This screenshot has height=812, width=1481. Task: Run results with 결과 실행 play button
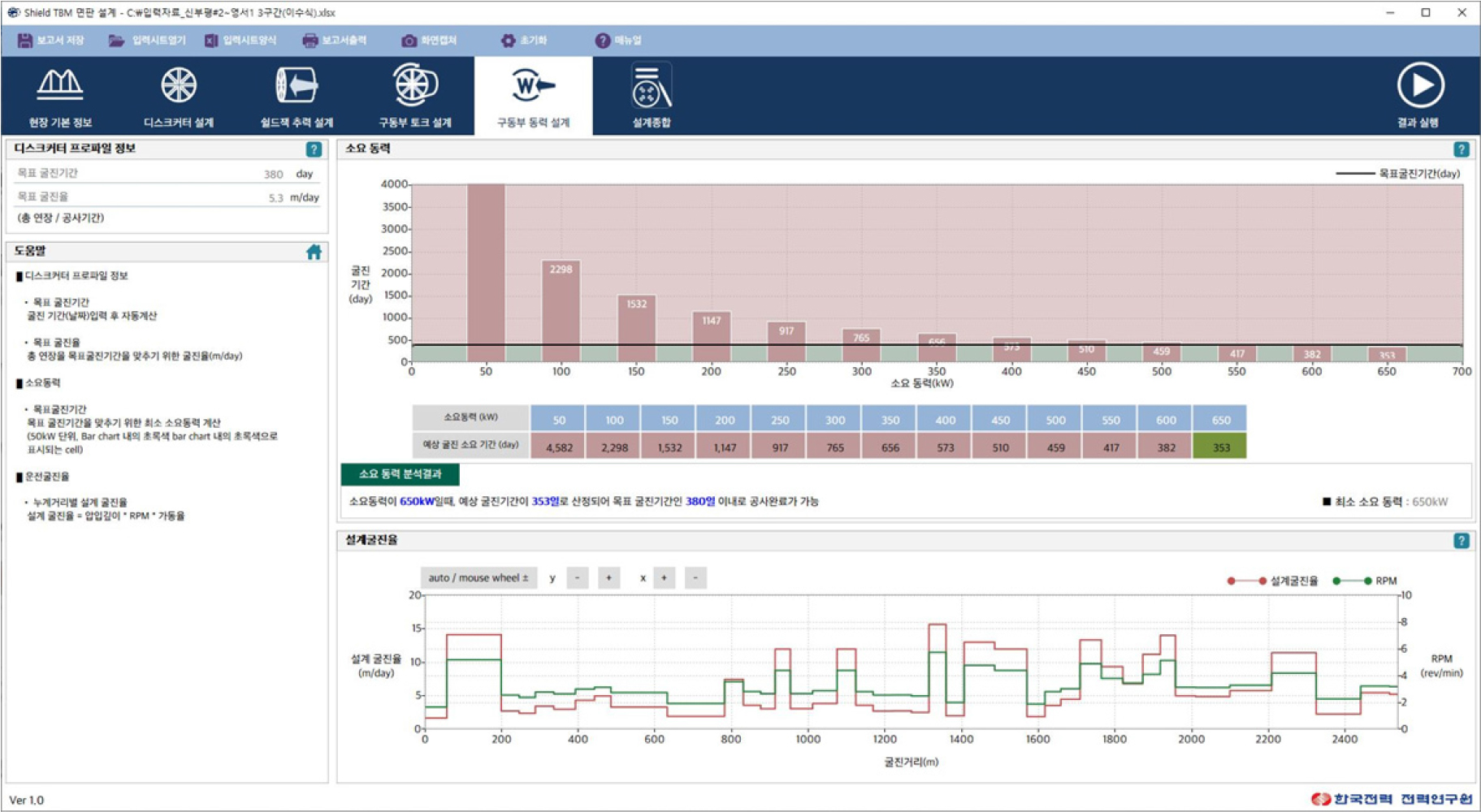click(1419, 85)
